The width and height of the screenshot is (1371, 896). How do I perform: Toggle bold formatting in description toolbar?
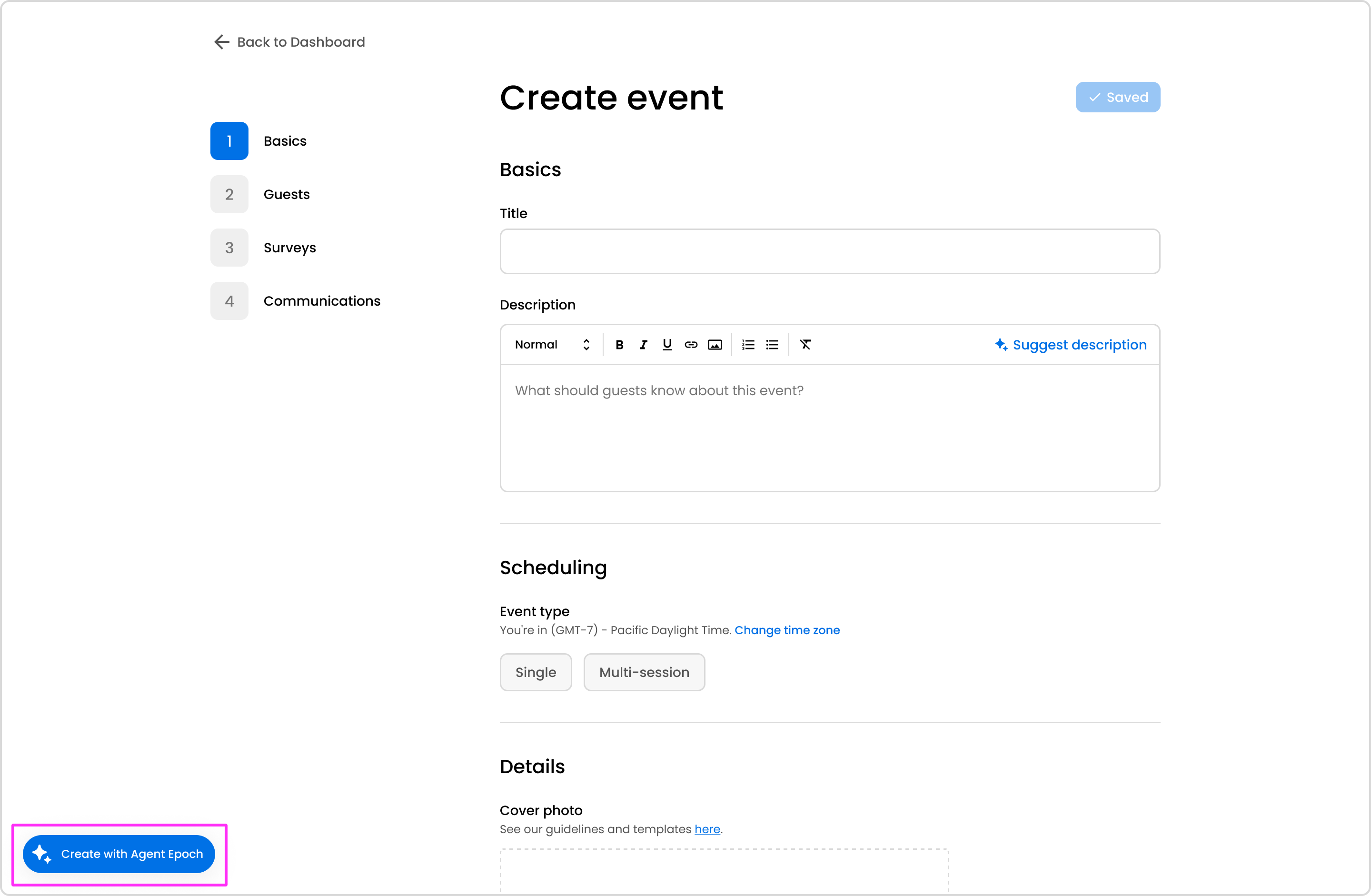coord(619,345)
